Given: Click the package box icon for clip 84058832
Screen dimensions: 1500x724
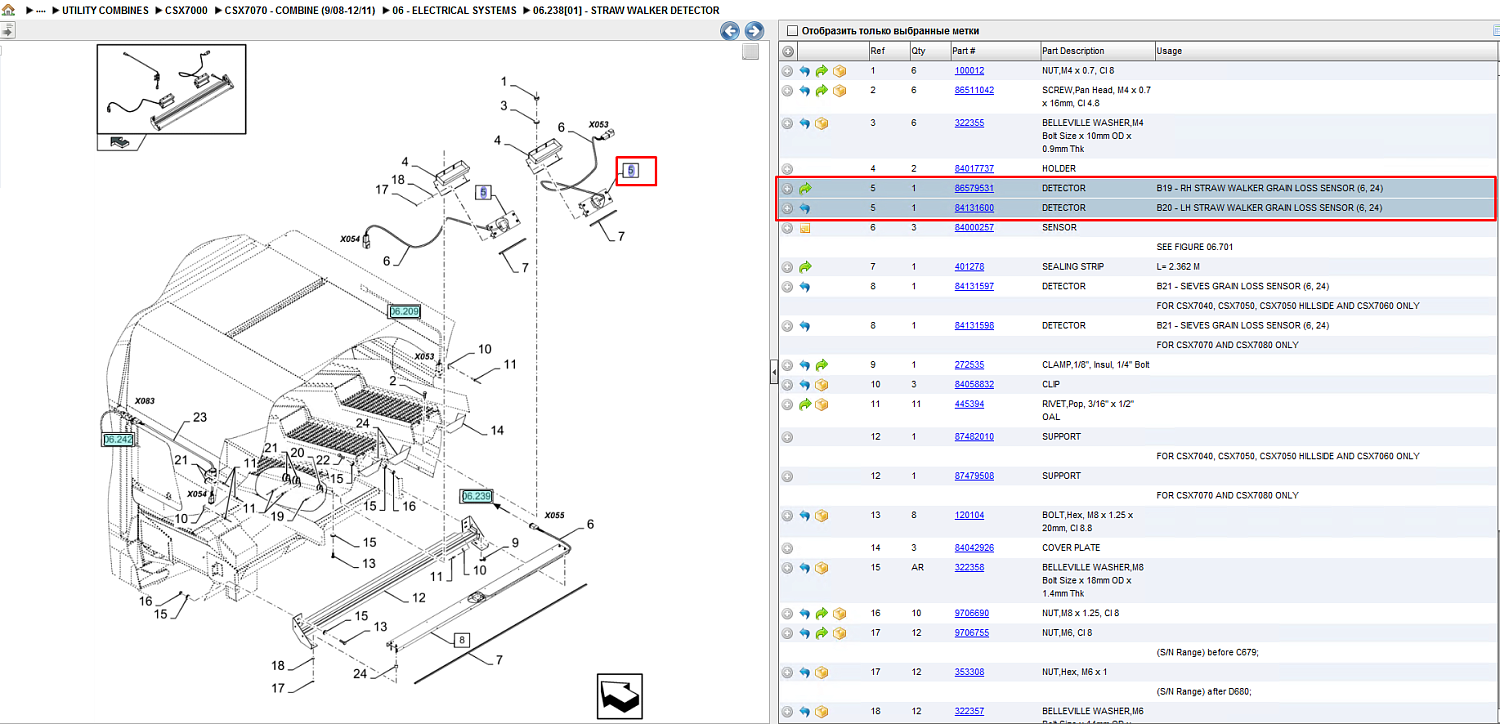Looking at the screenshot, I should pos(822,384).
